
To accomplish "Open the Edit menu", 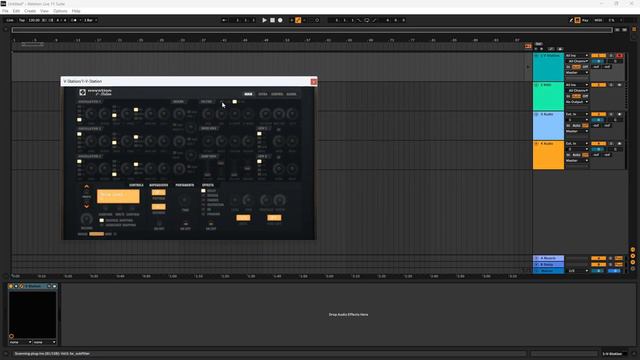I will [16, 11].
